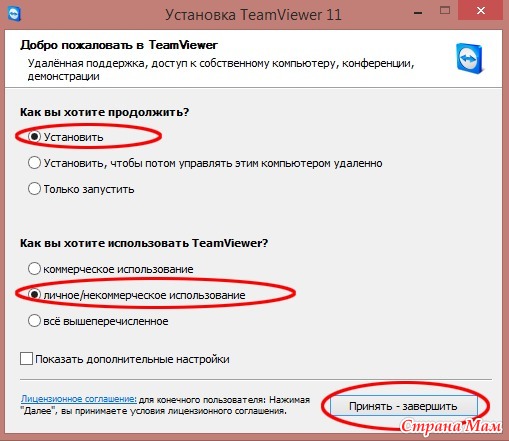Click the TeamViewer icon in the title bar
Image resolution: width=509 pixels, height=441 pixels.
coord(14,14)
